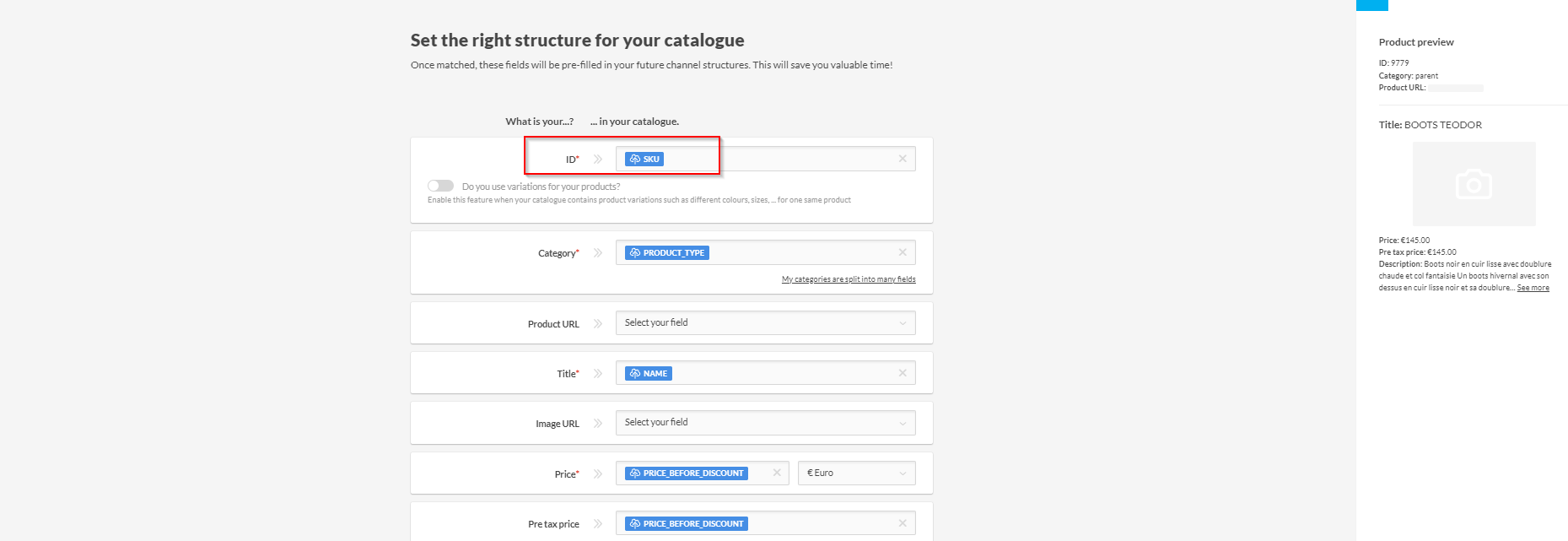
Task: Click the PRODUCT_TYPE tag in Category
Action: coord(666,252)
